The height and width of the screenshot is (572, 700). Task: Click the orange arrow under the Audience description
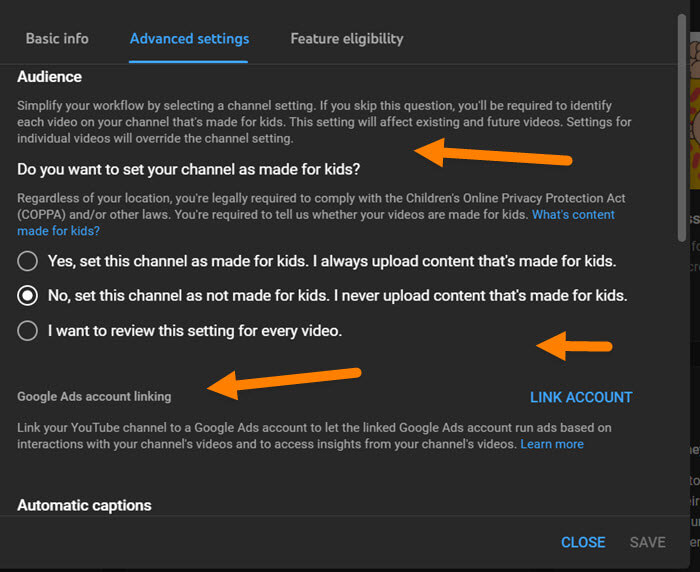pos(493,153)
